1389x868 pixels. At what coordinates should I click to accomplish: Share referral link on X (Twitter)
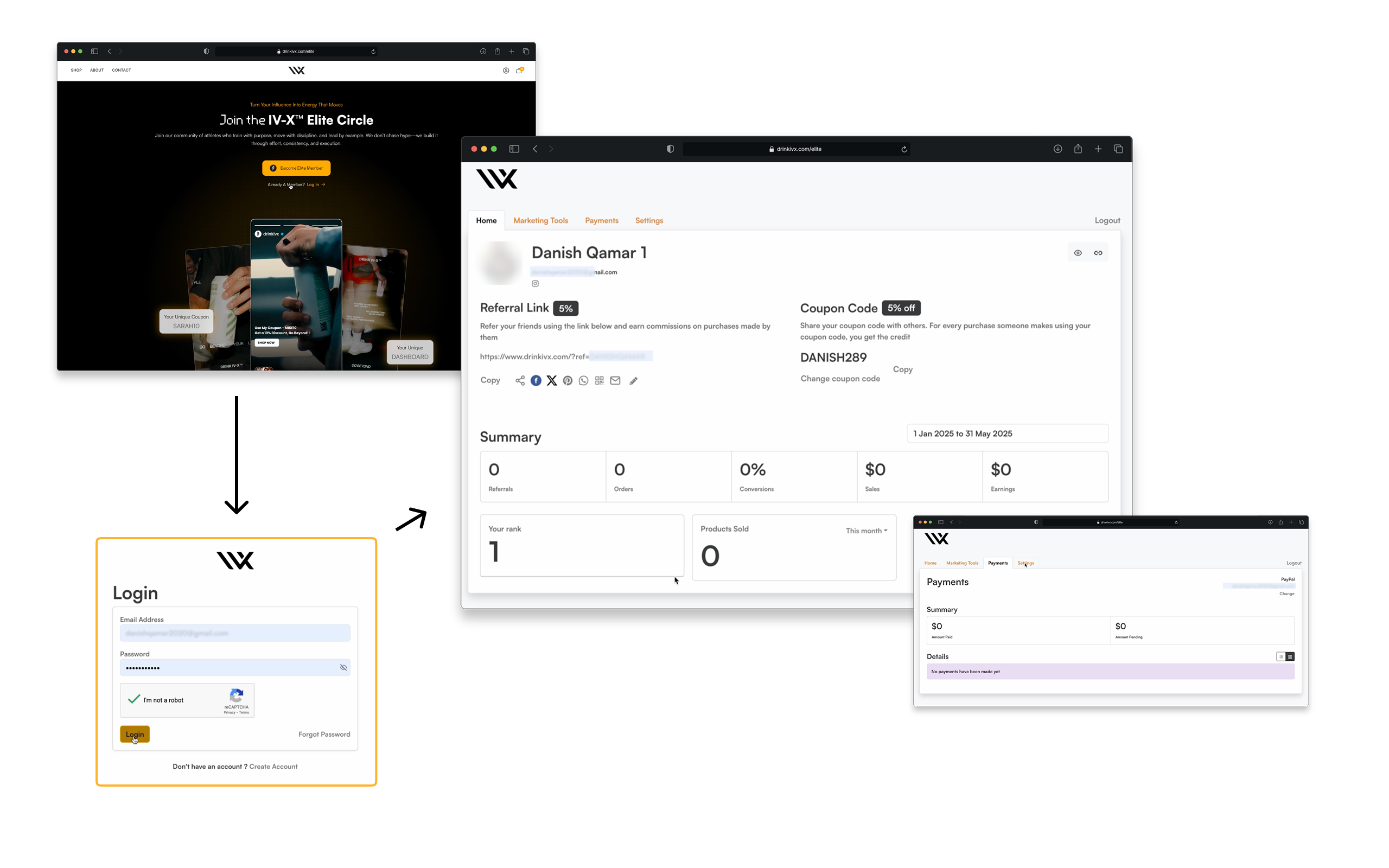[x=552, y=381]
